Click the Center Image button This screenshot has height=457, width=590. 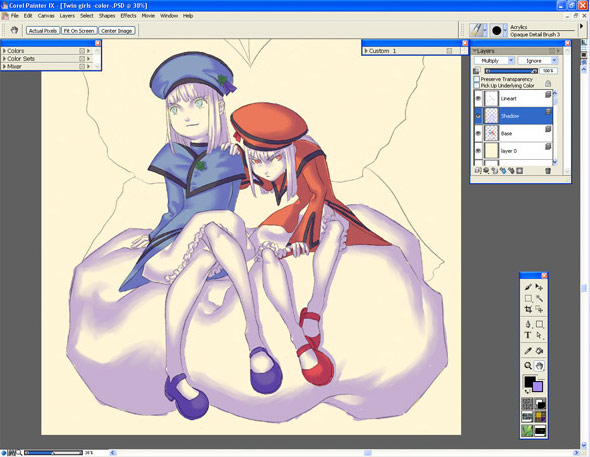click(x=116, y=31)
